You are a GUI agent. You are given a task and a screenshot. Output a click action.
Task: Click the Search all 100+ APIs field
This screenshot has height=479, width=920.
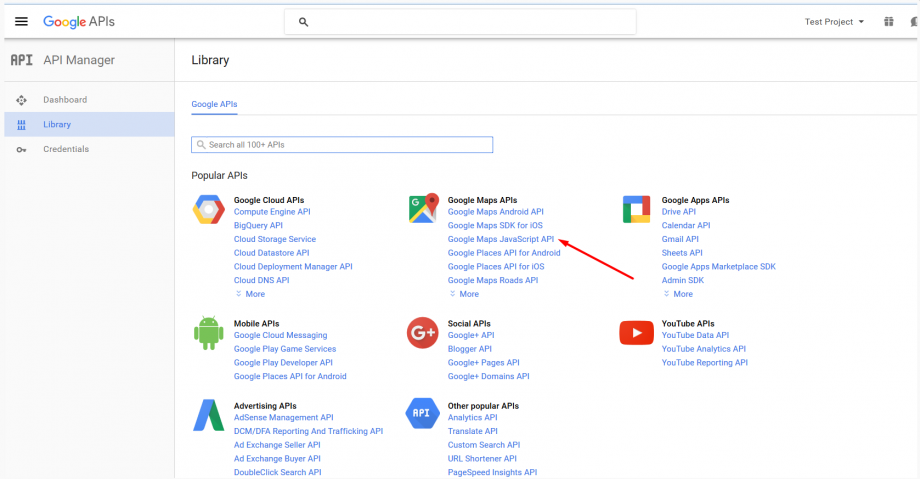342,145
